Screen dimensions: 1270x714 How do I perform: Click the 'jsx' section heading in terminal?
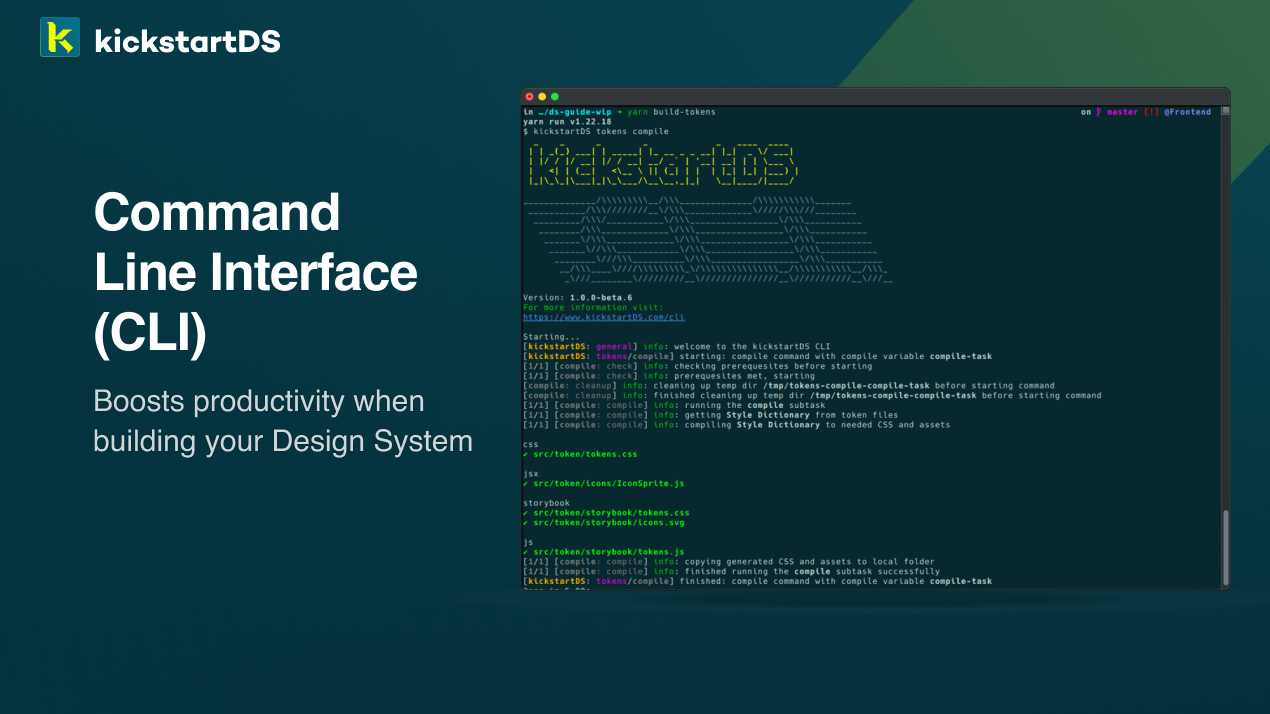click(531, 474)
